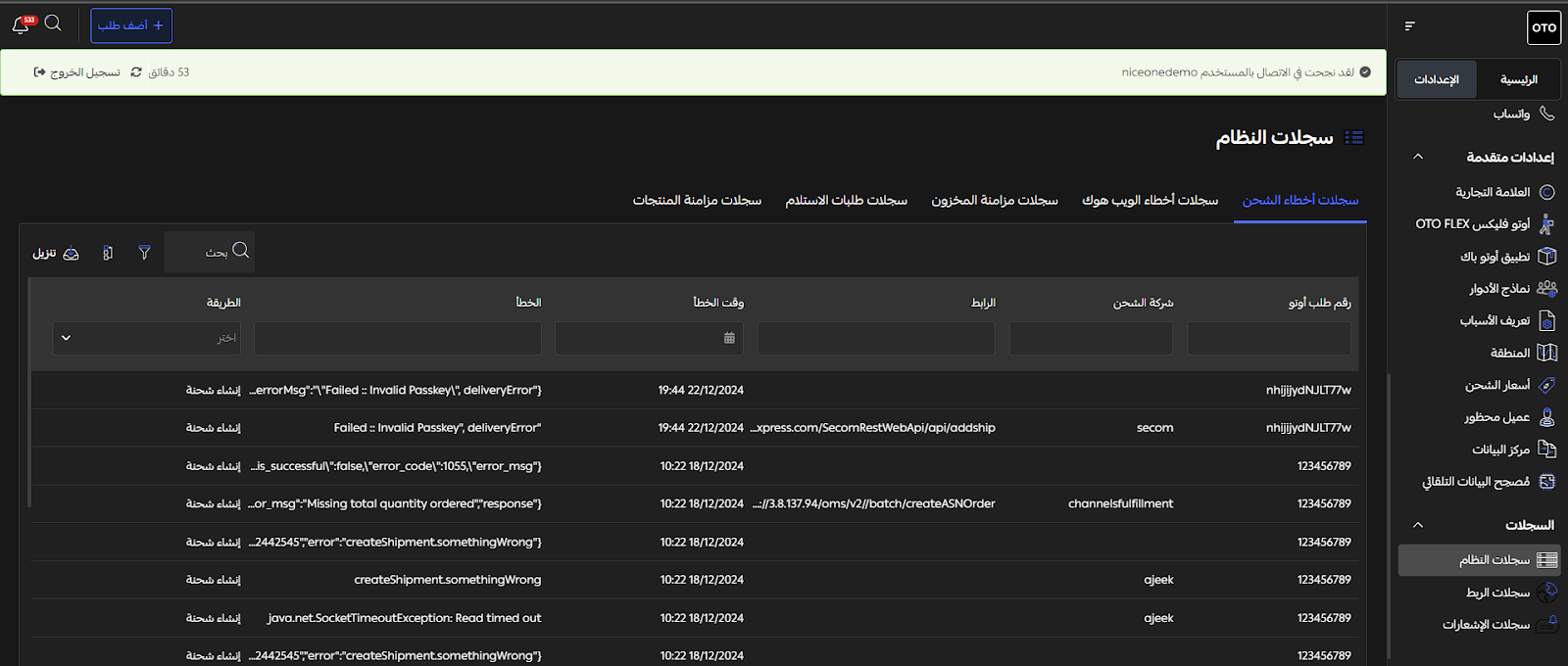
Task: Click the بحث search field in table toolbar
Action: [x=210, y=252]
